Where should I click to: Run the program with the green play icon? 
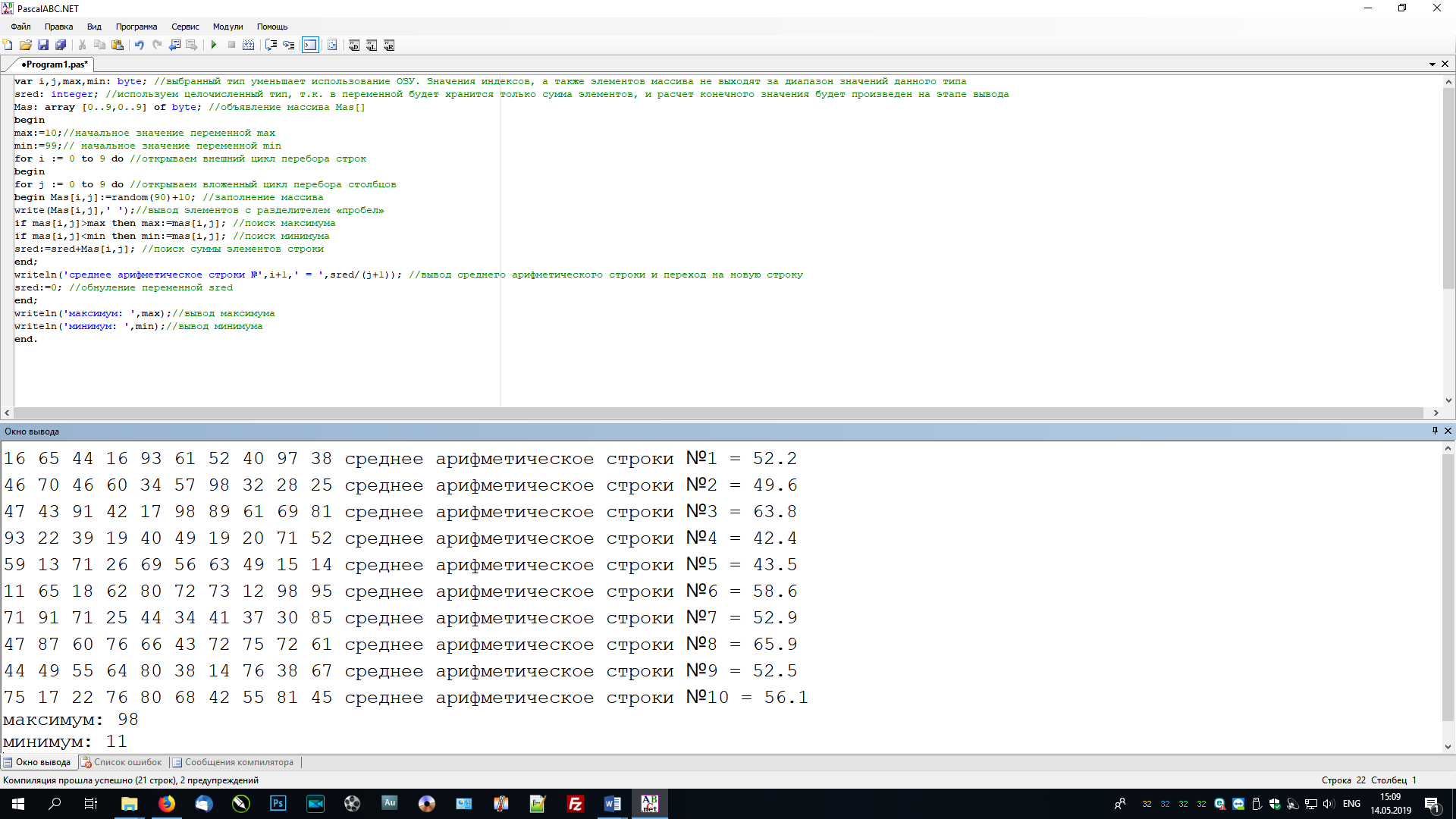[x=214, y=45]
